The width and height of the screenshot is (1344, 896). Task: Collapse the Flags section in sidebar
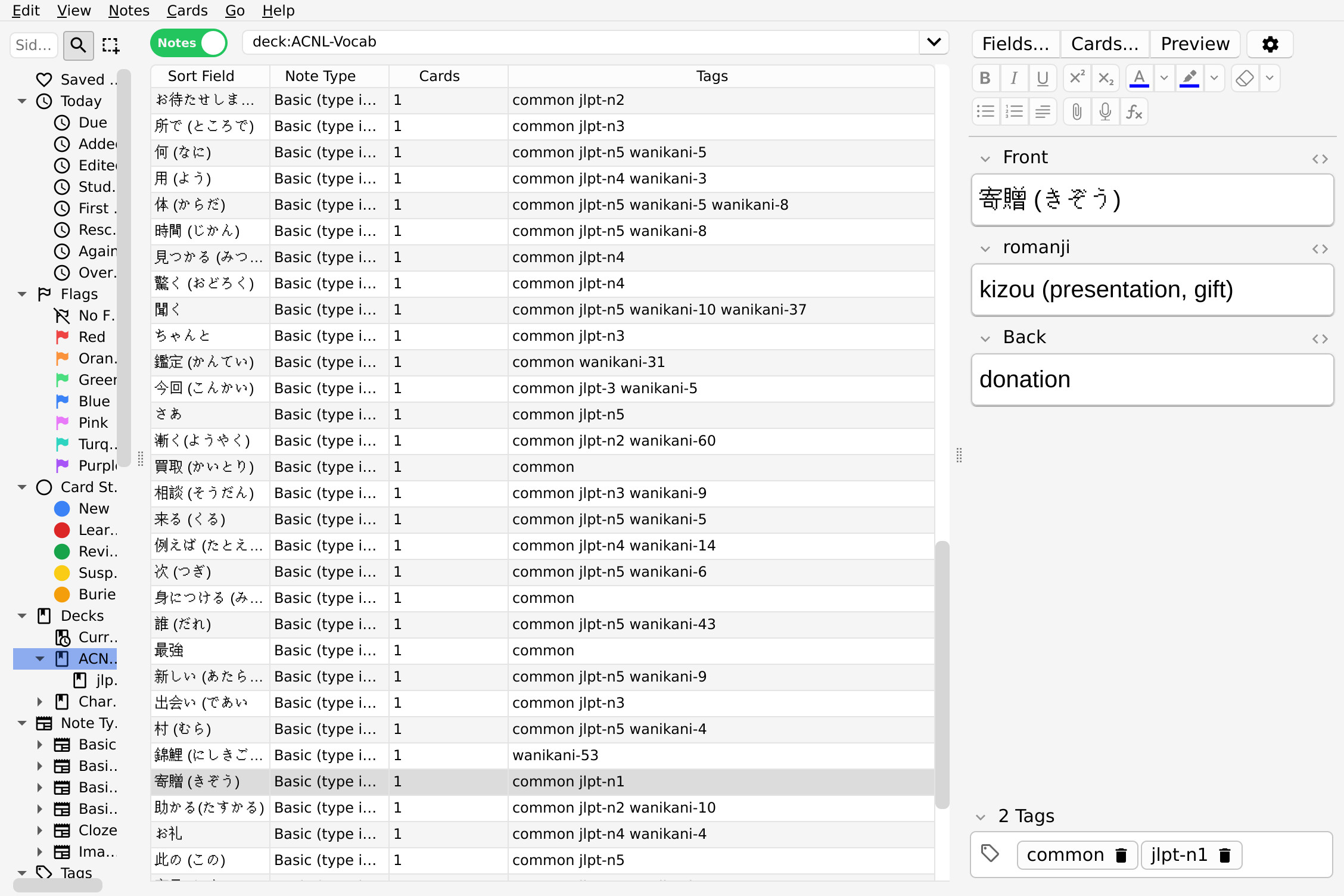[22, 294]
